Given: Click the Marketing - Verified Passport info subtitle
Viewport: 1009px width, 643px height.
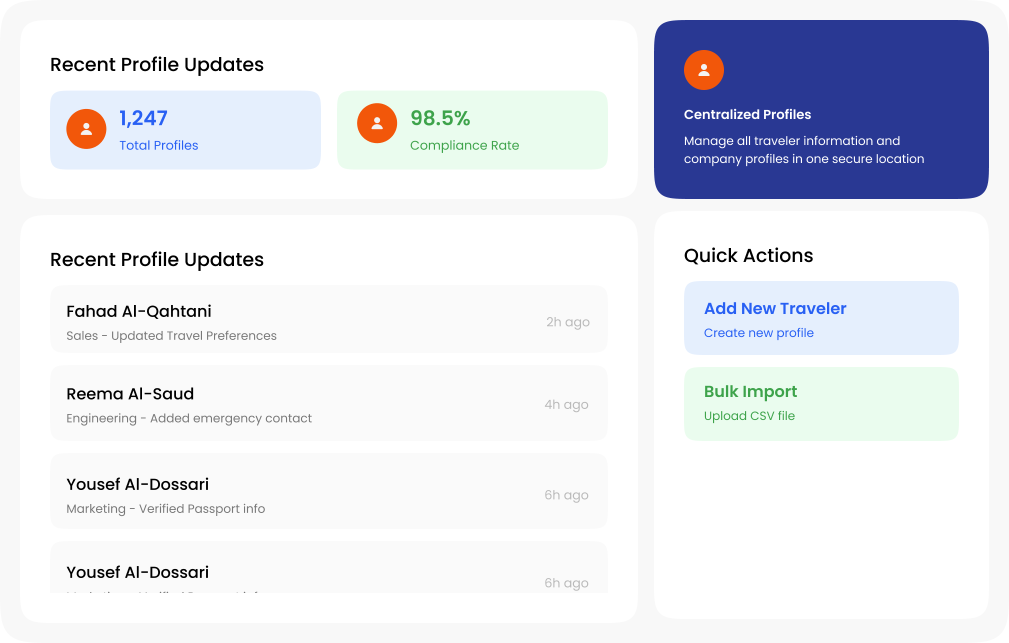Looking at the screenshot, I should (x=166, y=509).
